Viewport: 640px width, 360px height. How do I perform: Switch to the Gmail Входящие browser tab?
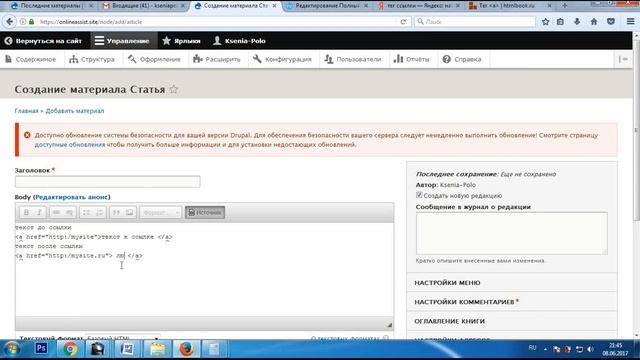coord(144,6)
